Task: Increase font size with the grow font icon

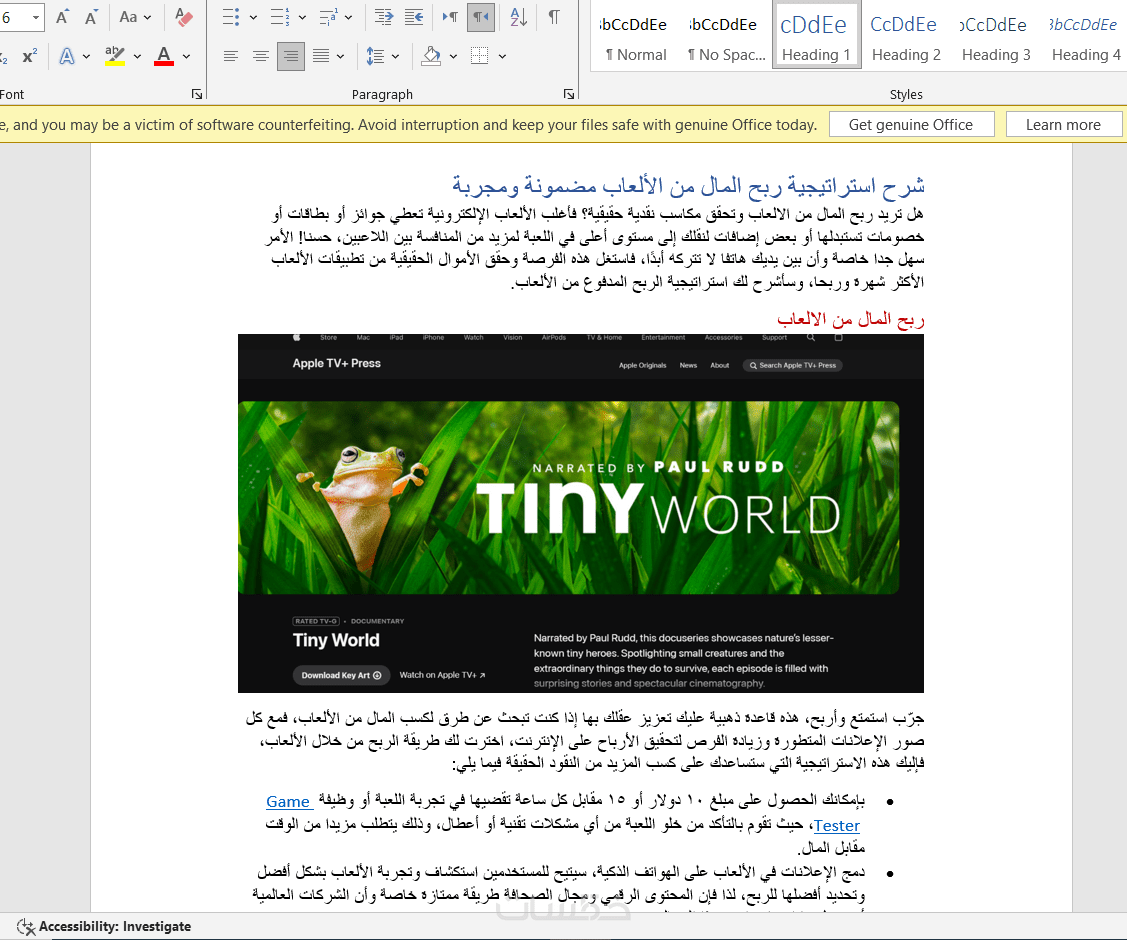Action: click(x=63, y=17)
